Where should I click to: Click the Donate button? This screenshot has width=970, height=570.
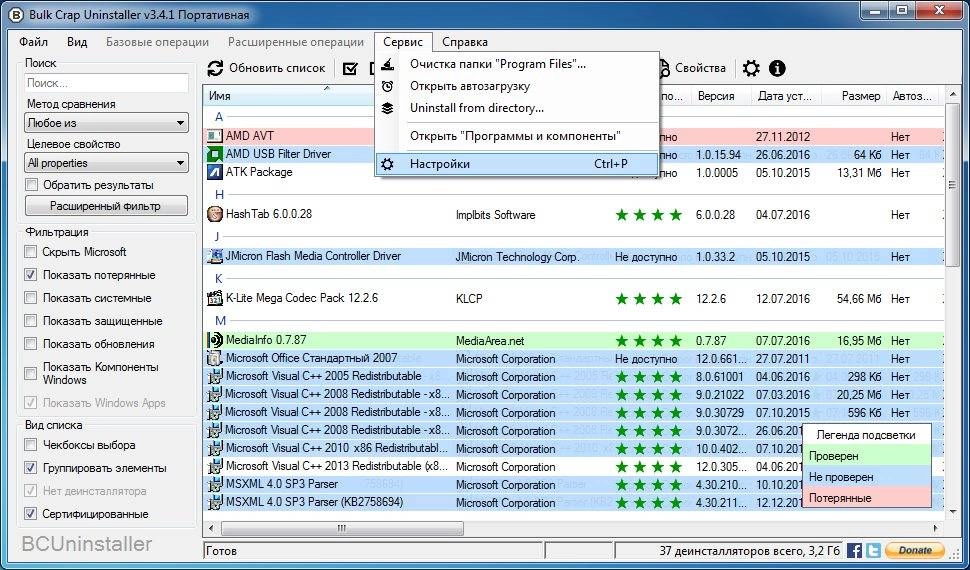(914, 550)
